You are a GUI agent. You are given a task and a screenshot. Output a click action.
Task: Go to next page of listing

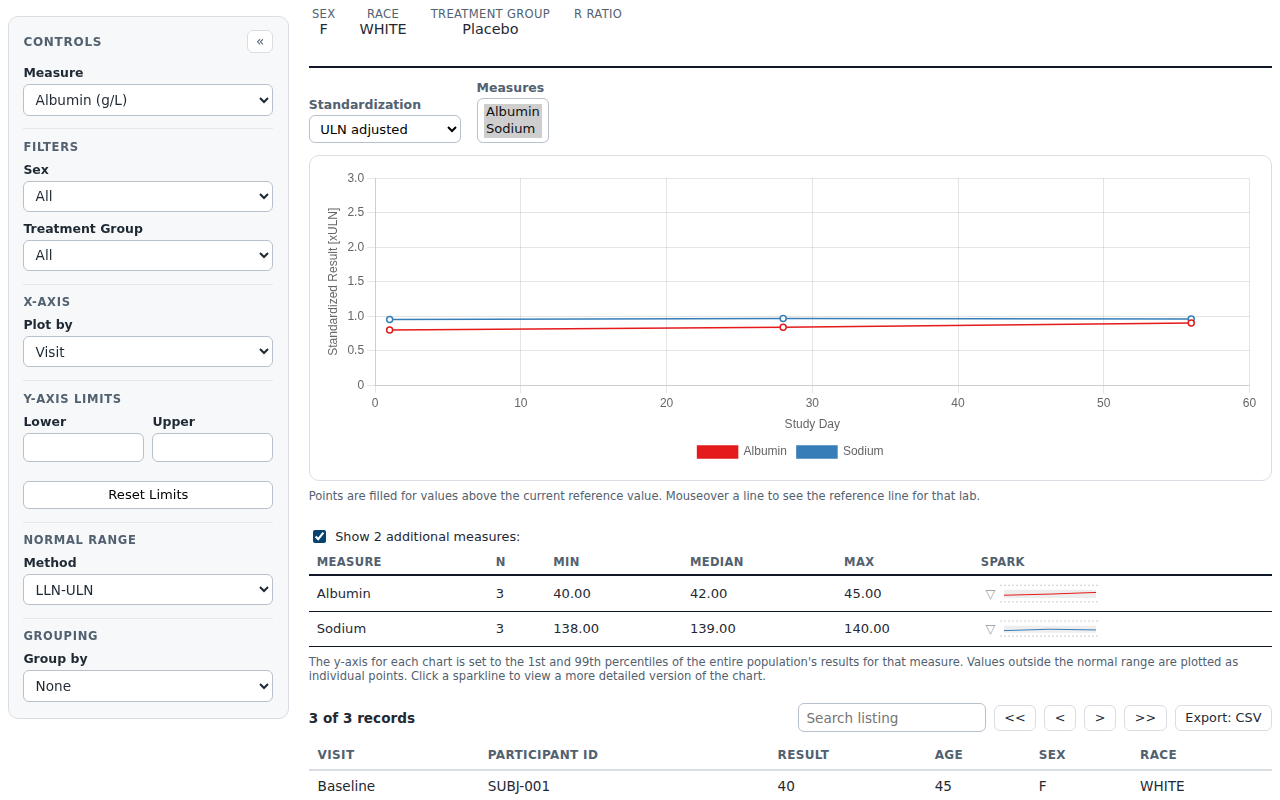click(1100, 718)
